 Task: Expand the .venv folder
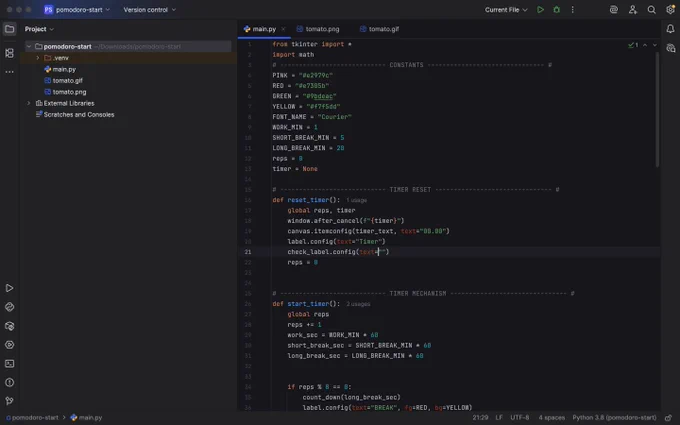click(38, 58)
